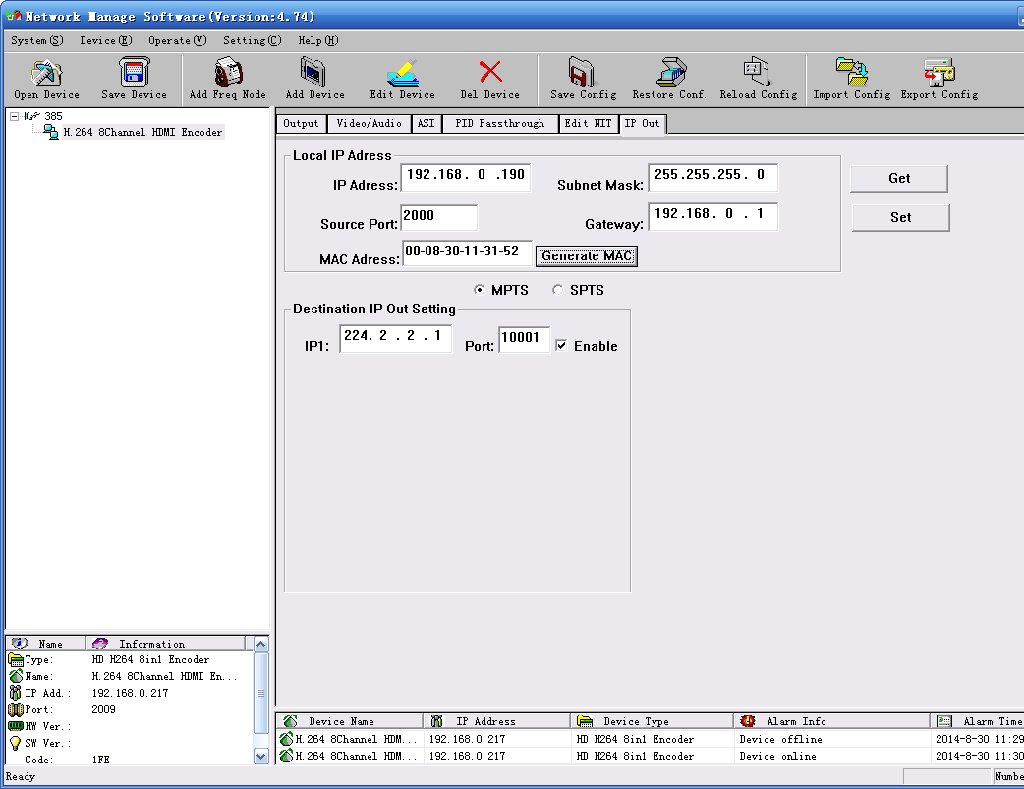Image resolution: width=1024 pixels, height=789 pixels.
Task: Open the Operate menu
Action: (177, 40)
